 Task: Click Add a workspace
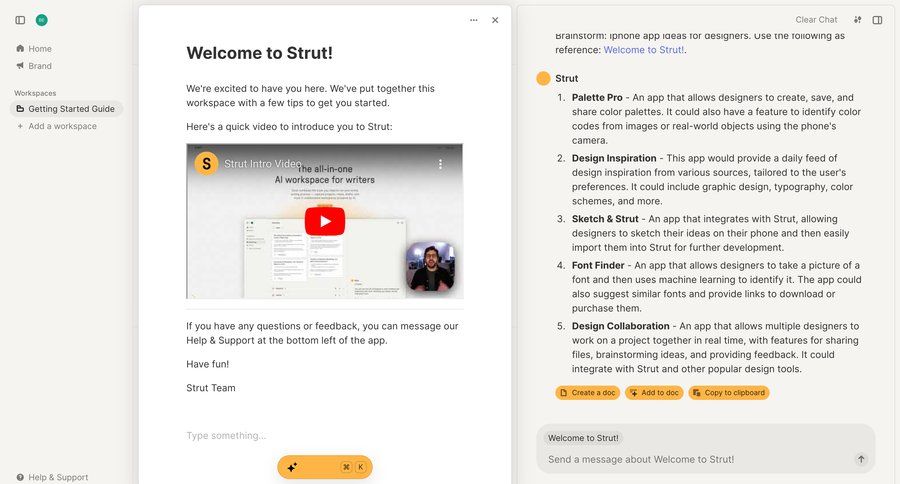(x=62, y=127)
